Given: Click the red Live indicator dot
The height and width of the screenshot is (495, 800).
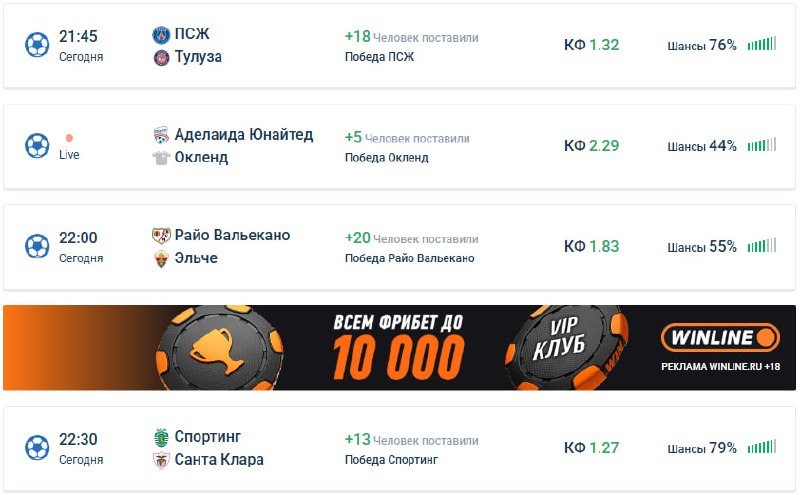Looking at the screenshot, I should [x=69, y=138].
